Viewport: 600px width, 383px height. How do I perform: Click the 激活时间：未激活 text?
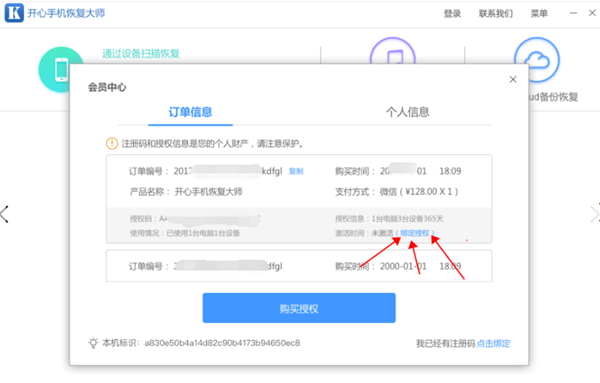pos(364,233)
